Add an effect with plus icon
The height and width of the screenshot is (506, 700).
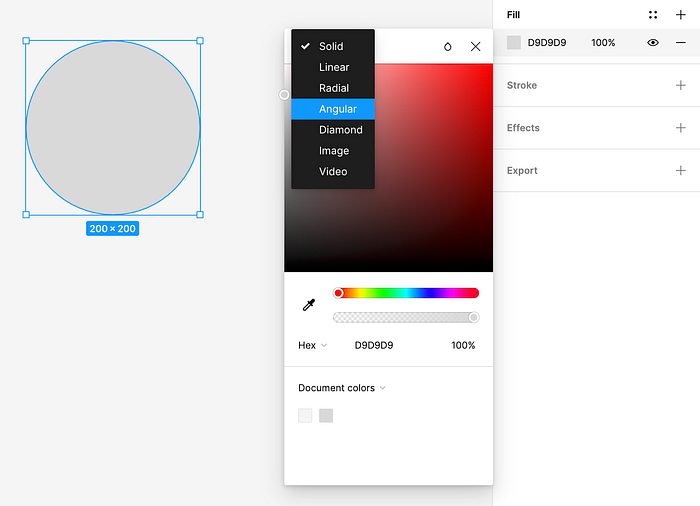pyautogui.click(x=680, y=128)
